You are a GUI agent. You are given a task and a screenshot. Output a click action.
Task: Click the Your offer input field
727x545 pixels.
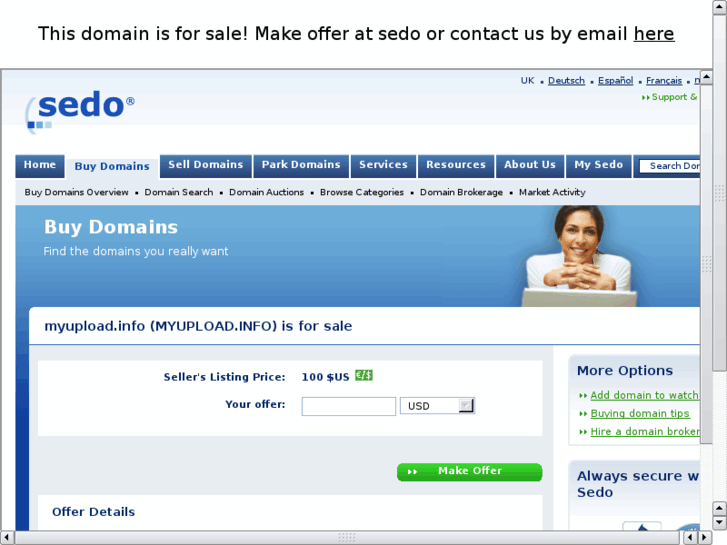coord(349,406)
